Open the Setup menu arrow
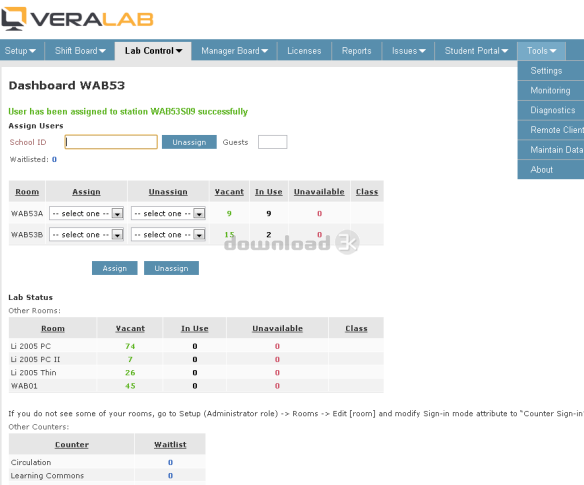The image size is (584, 485). [32, 51]
